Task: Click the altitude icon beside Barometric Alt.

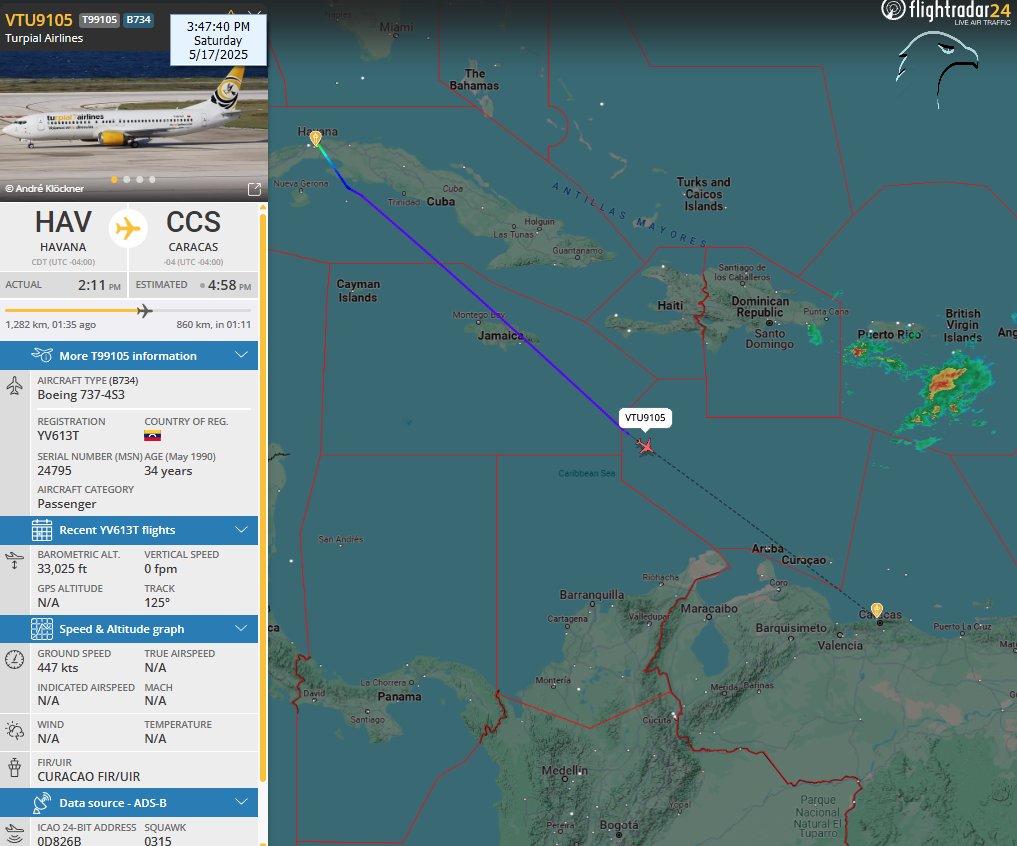Action: tap(14, 560)
